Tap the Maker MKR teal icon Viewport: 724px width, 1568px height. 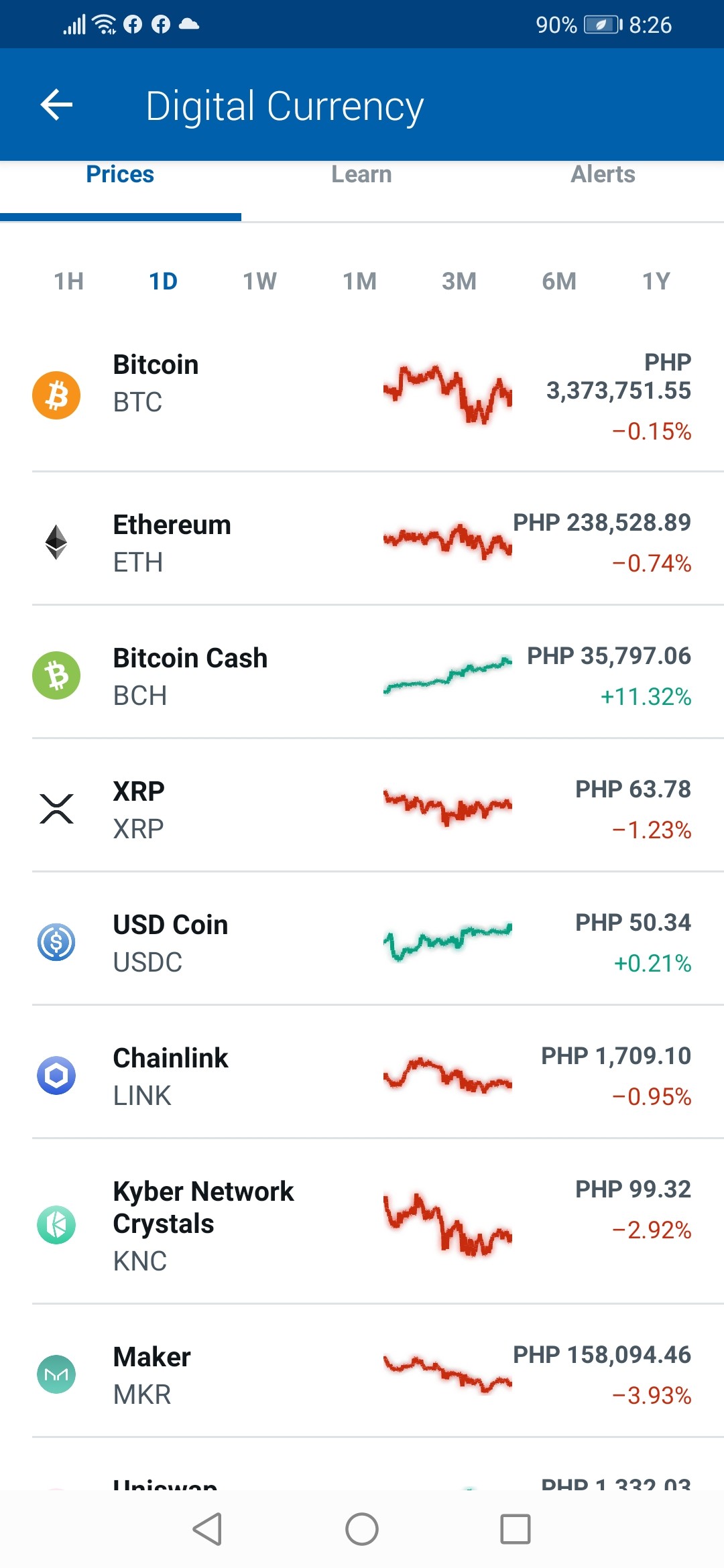56,1374
